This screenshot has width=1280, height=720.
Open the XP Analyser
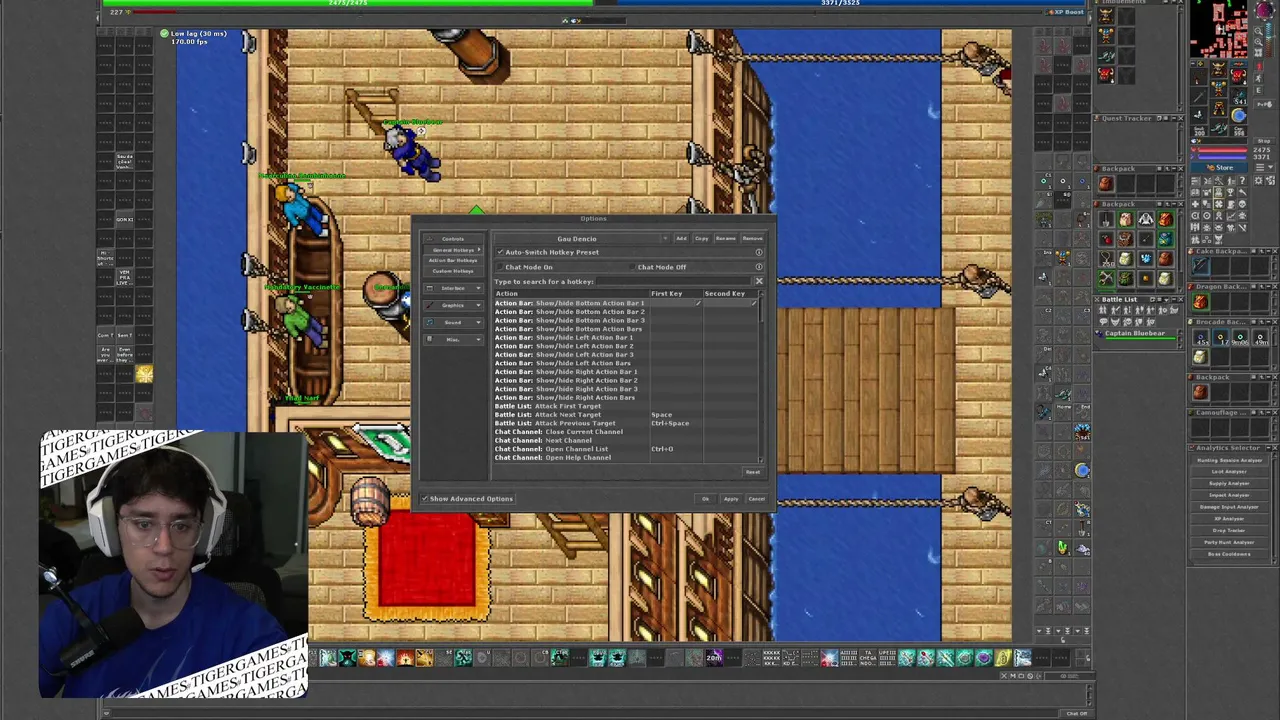(1229, 519)
